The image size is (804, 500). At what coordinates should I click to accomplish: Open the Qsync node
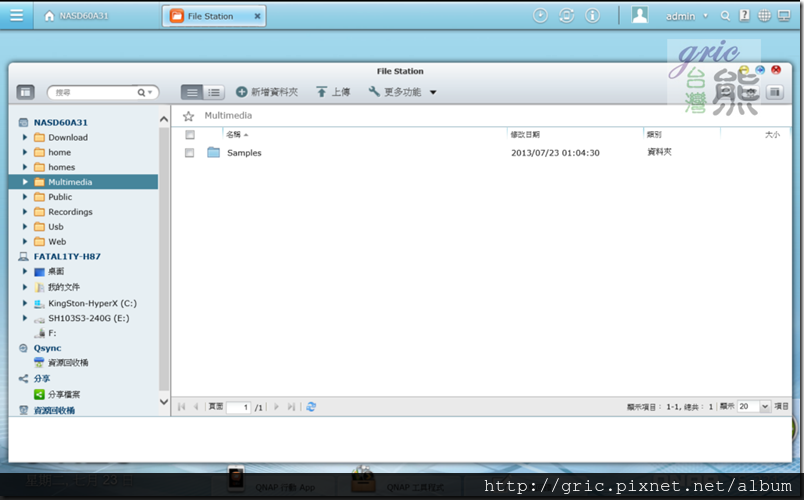tap(47, 348)
